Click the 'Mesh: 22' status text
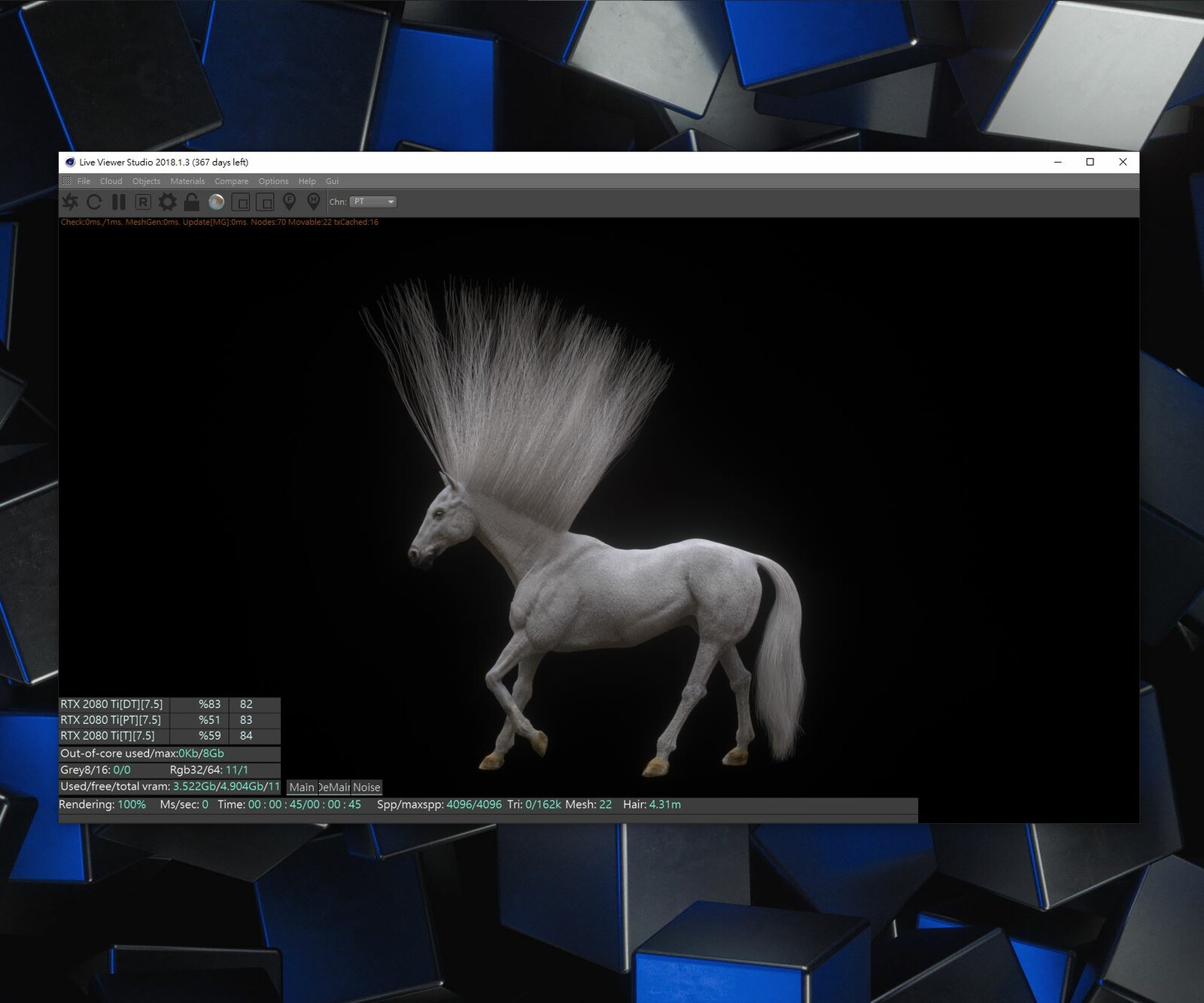The height and width of the screenshot is (1003, 1204). coord(588,804)
